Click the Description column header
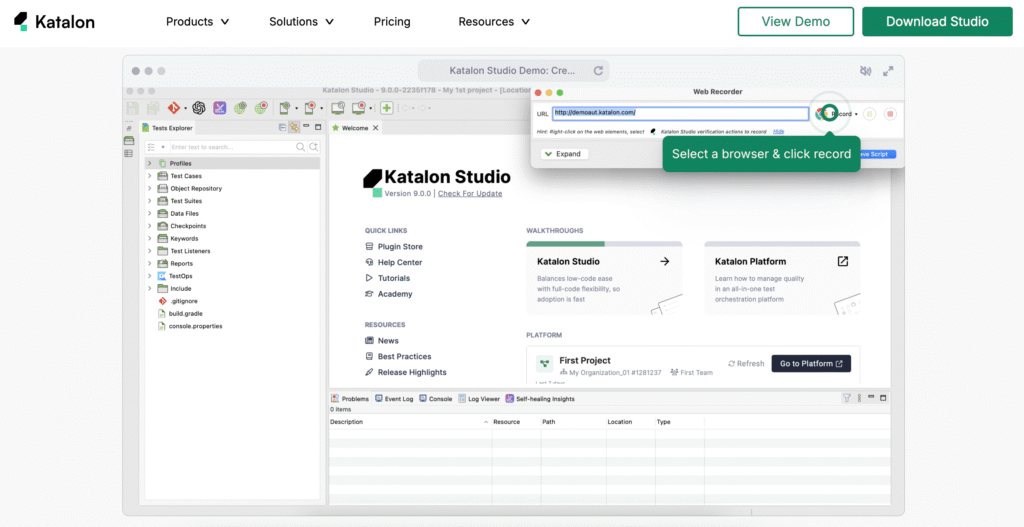1024x527 pixels. pos(410,422)
